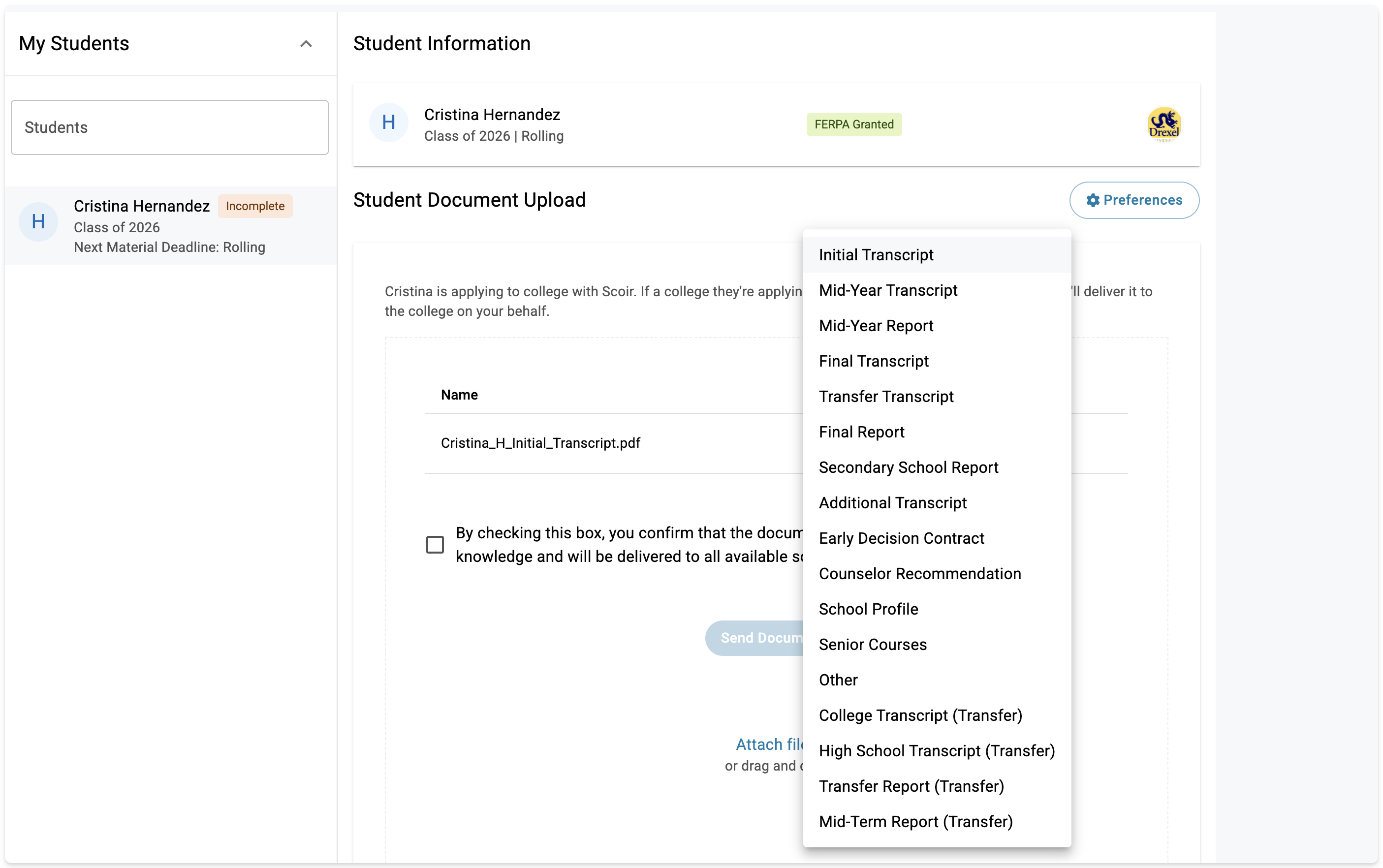1383x868 pixels.
Task: Focus the Students search field
Action: (169, 127)
